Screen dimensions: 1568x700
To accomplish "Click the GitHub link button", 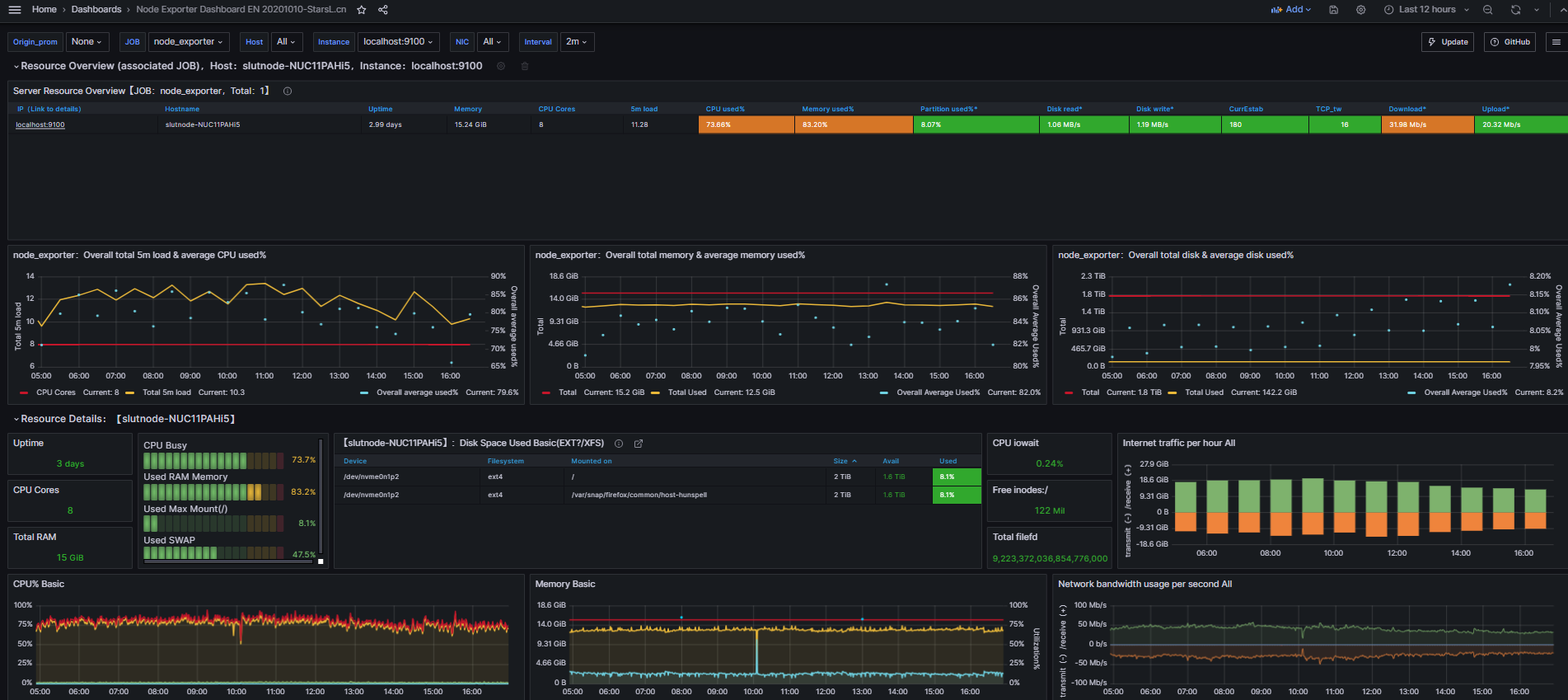I will (x=1509, y=42).
